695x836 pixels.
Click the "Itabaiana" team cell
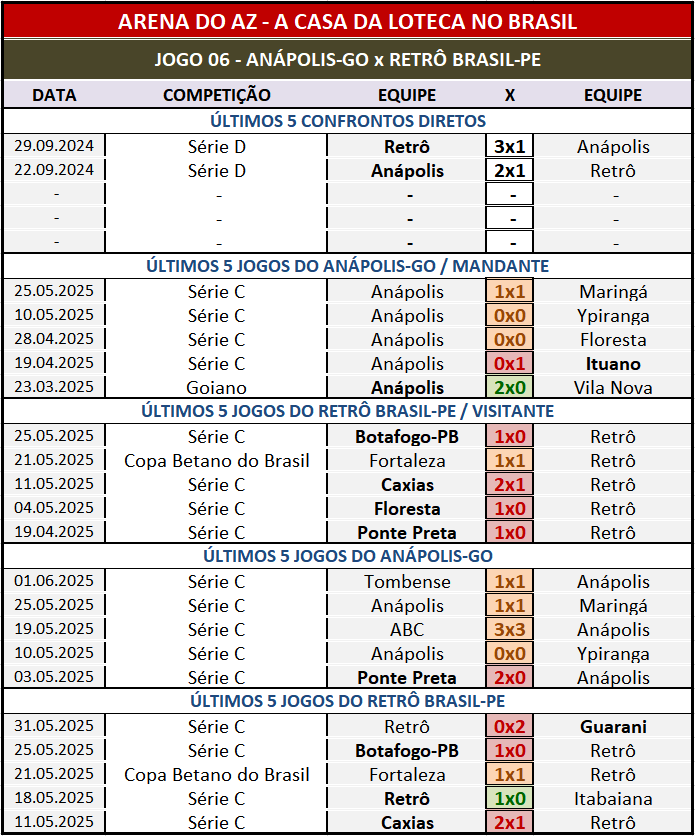(613, 799)
